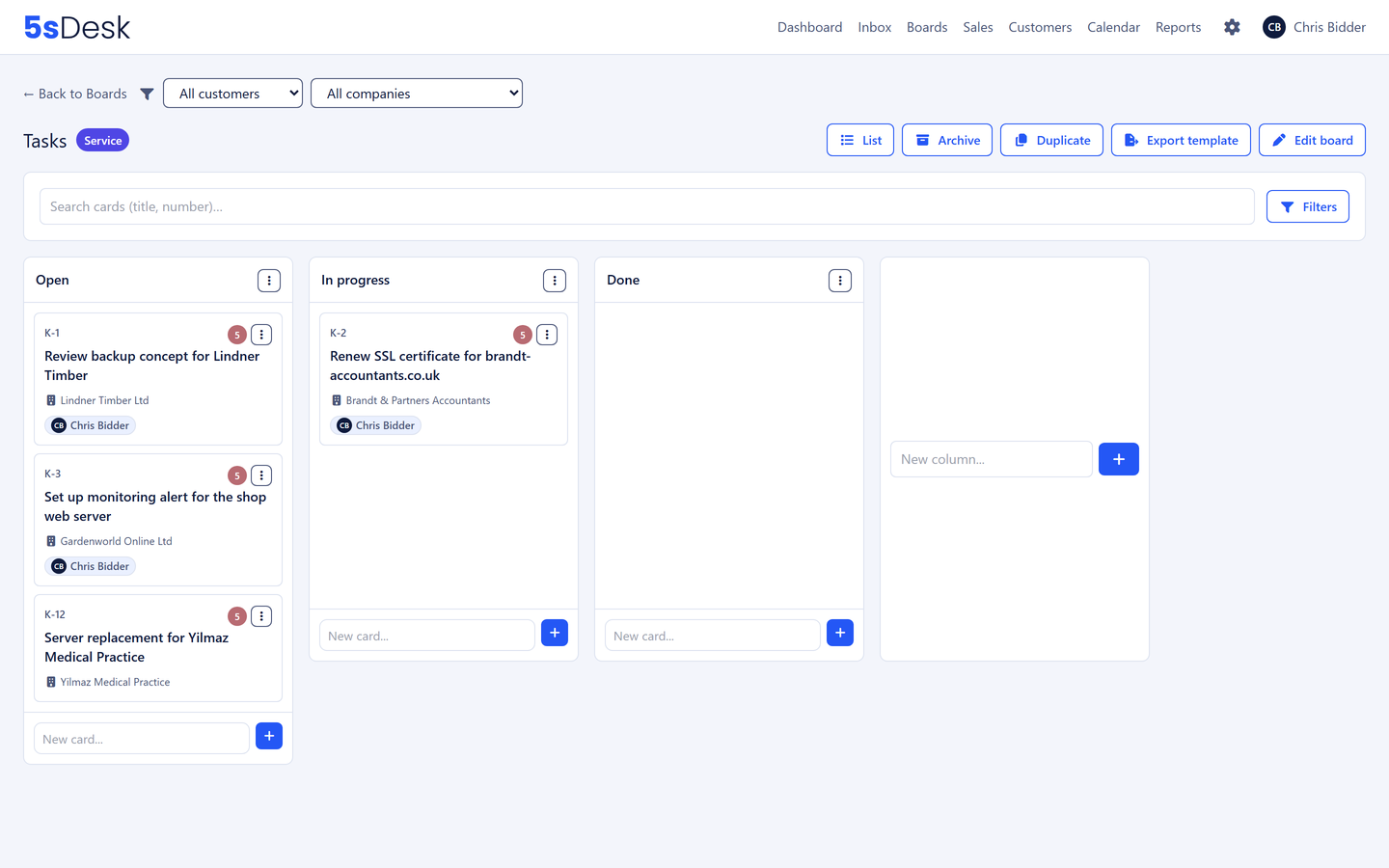The height and width of the screenshot is (868, 1389).
Task: Click the In progress column title
Action: tap(355, 280)
